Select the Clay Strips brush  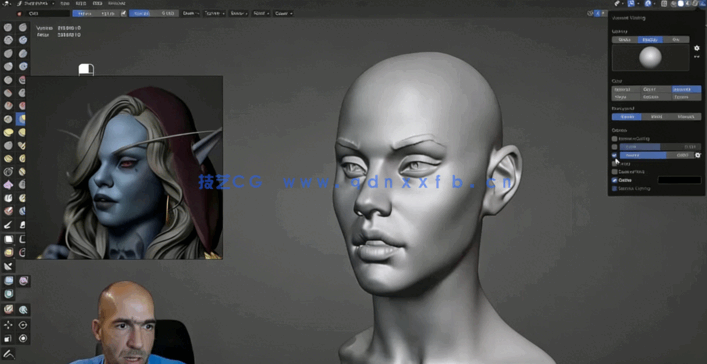point(23,40)
